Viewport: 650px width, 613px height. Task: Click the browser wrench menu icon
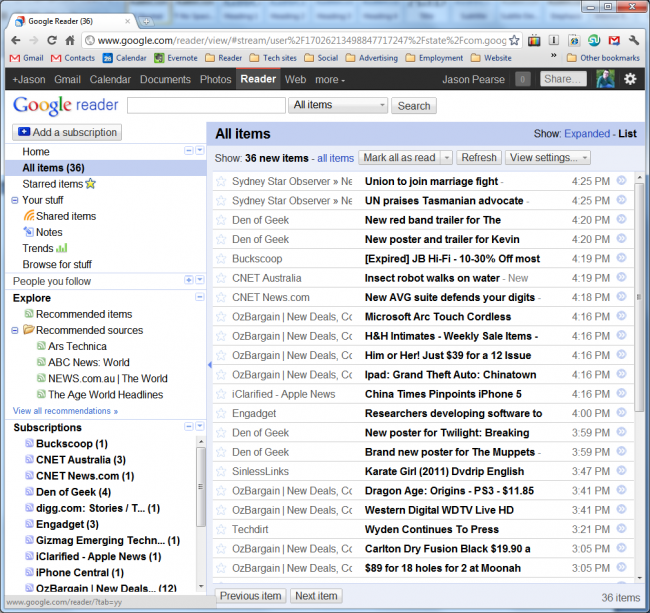pyautogui.click(x=634, y=40)
